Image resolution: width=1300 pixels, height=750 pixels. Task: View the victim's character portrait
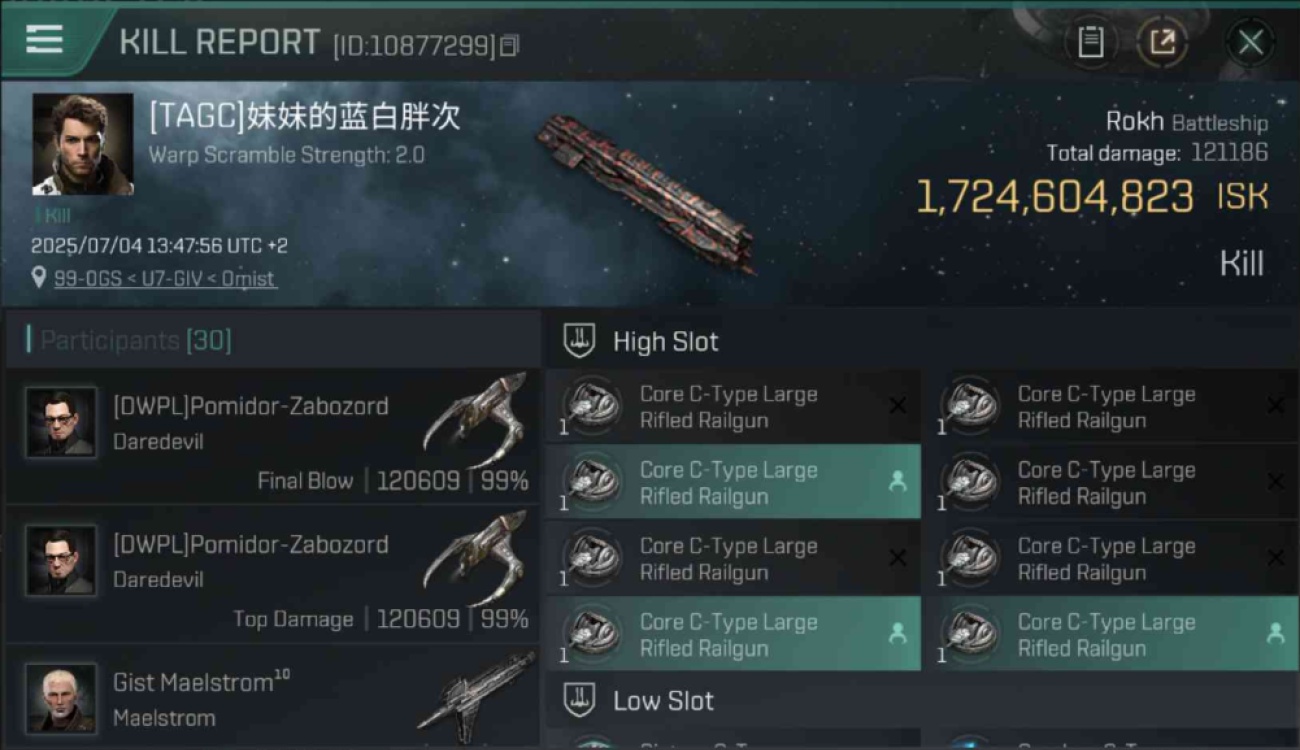point(82,144)
